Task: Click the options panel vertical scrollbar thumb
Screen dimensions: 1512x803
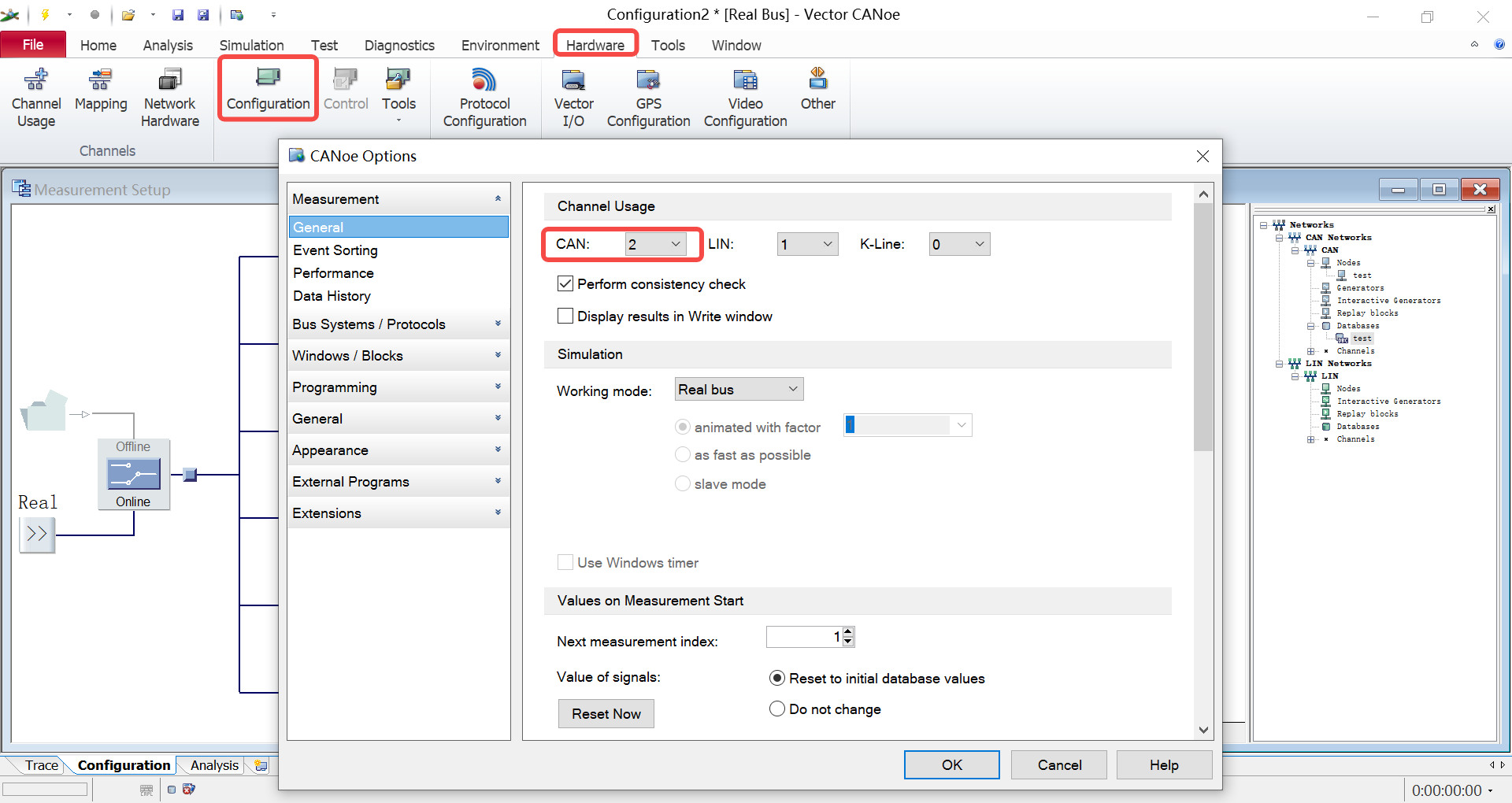Action: 1203,327
